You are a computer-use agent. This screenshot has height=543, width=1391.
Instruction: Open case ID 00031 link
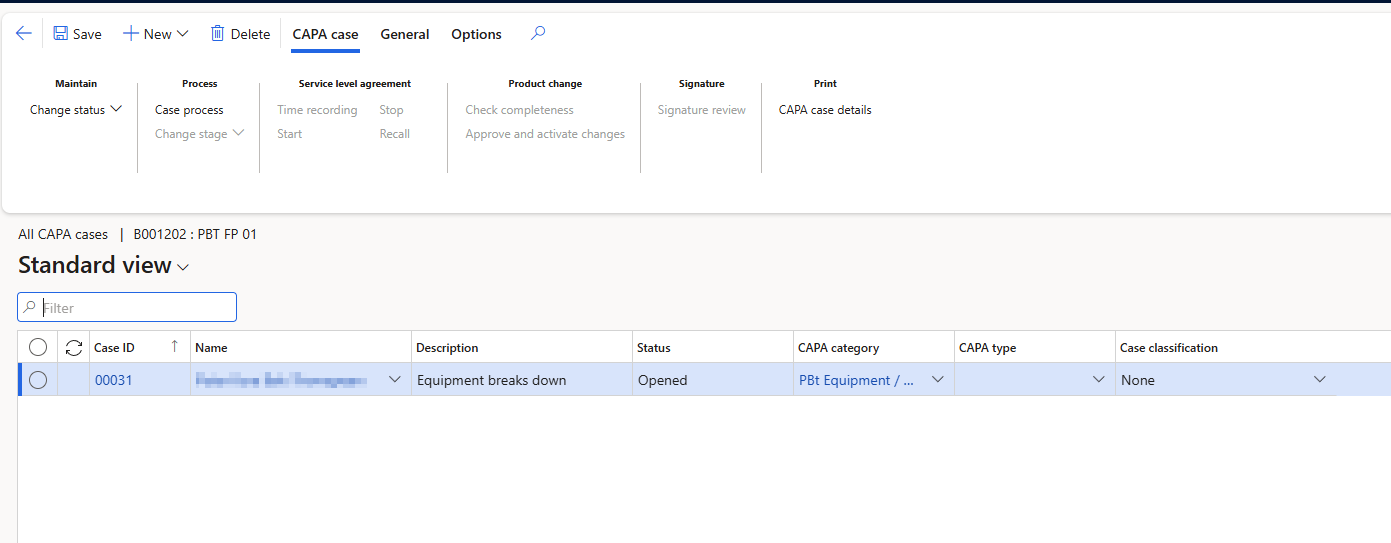click(x=113, y=380)
